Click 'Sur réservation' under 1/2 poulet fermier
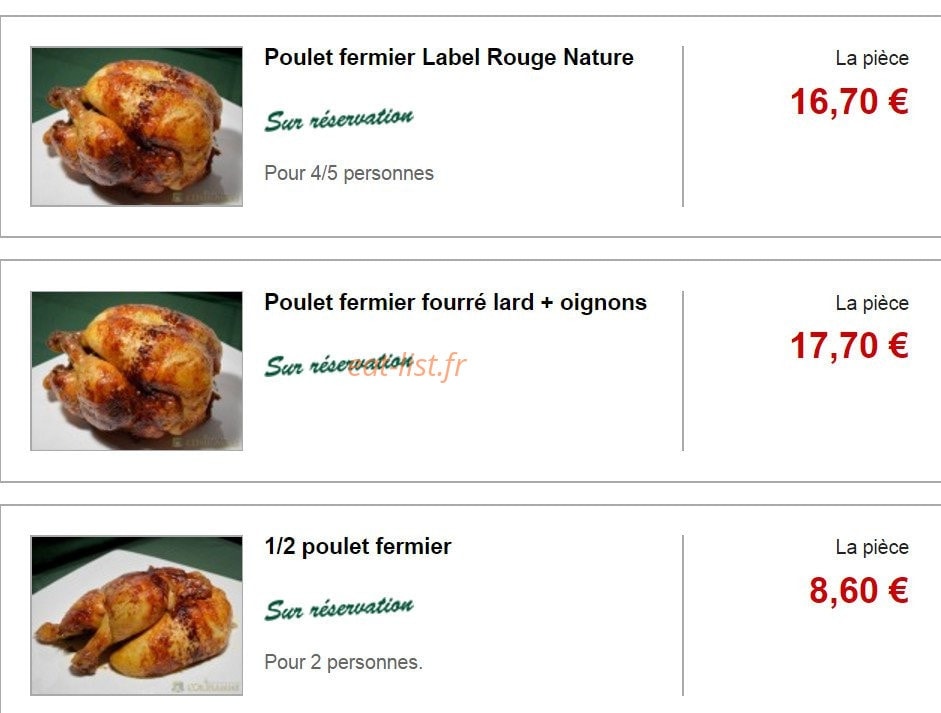The image size is (941, 713). [339, 609]
